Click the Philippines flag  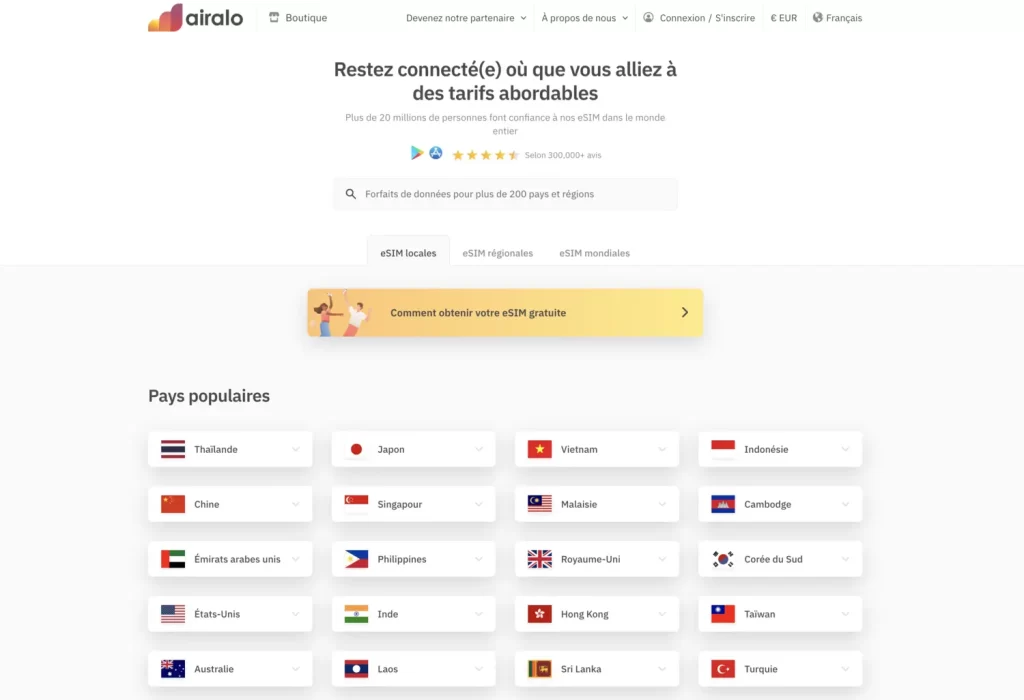pyautogui.click(x=357, y=559)
